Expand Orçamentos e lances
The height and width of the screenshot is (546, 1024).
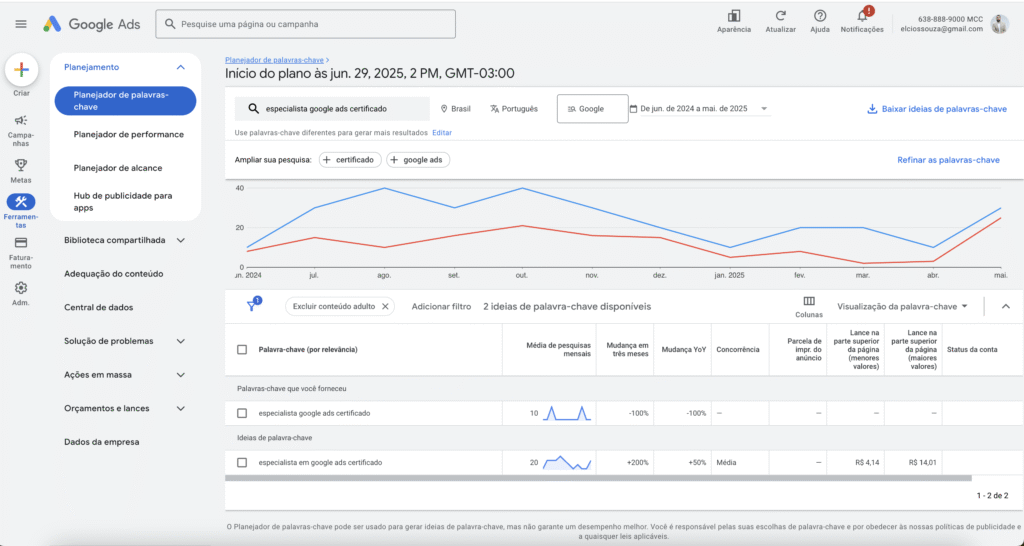click(x=181, y=408)
